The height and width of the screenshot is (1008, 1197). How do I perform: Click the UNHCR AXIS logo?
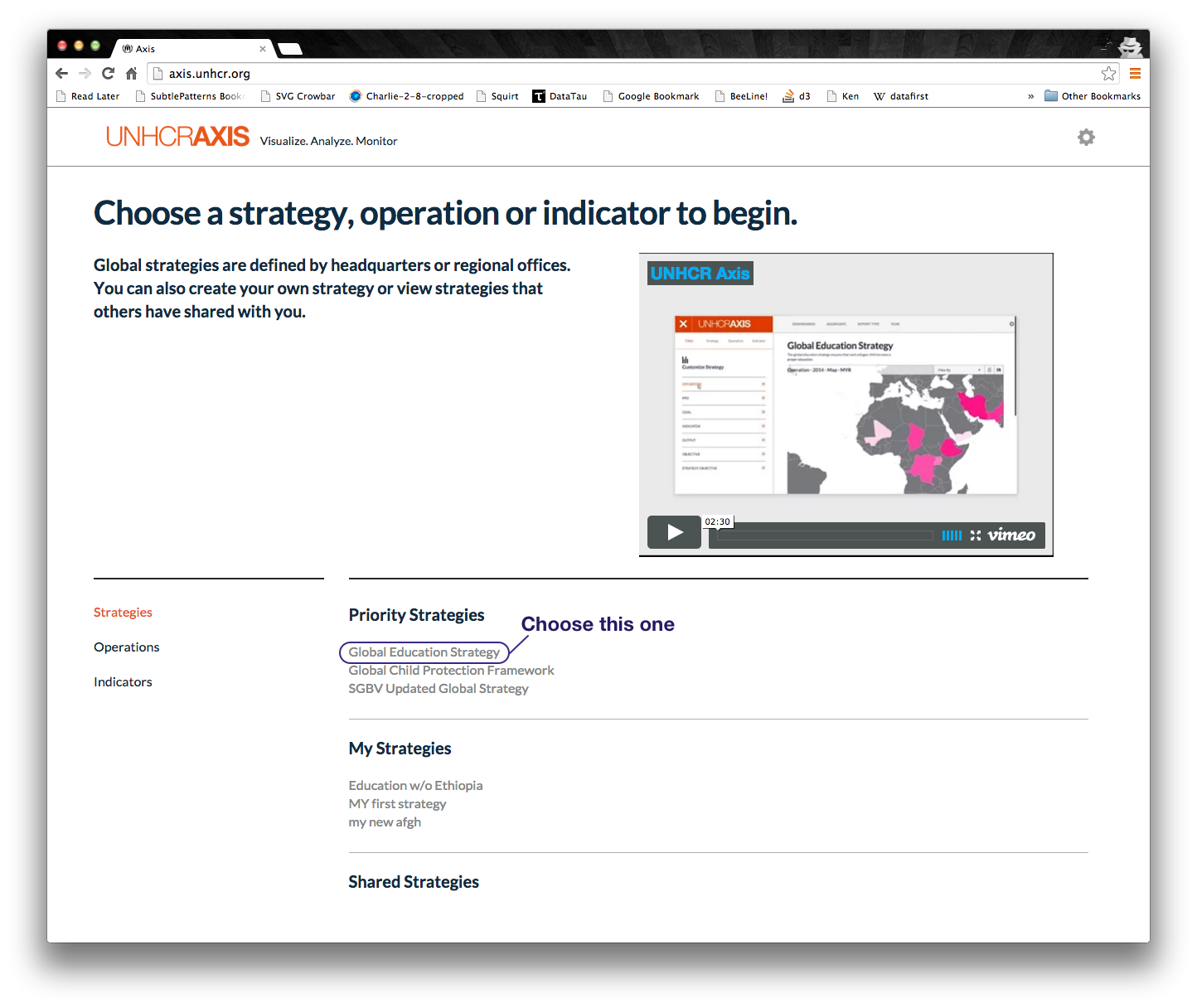click(177, 136)
